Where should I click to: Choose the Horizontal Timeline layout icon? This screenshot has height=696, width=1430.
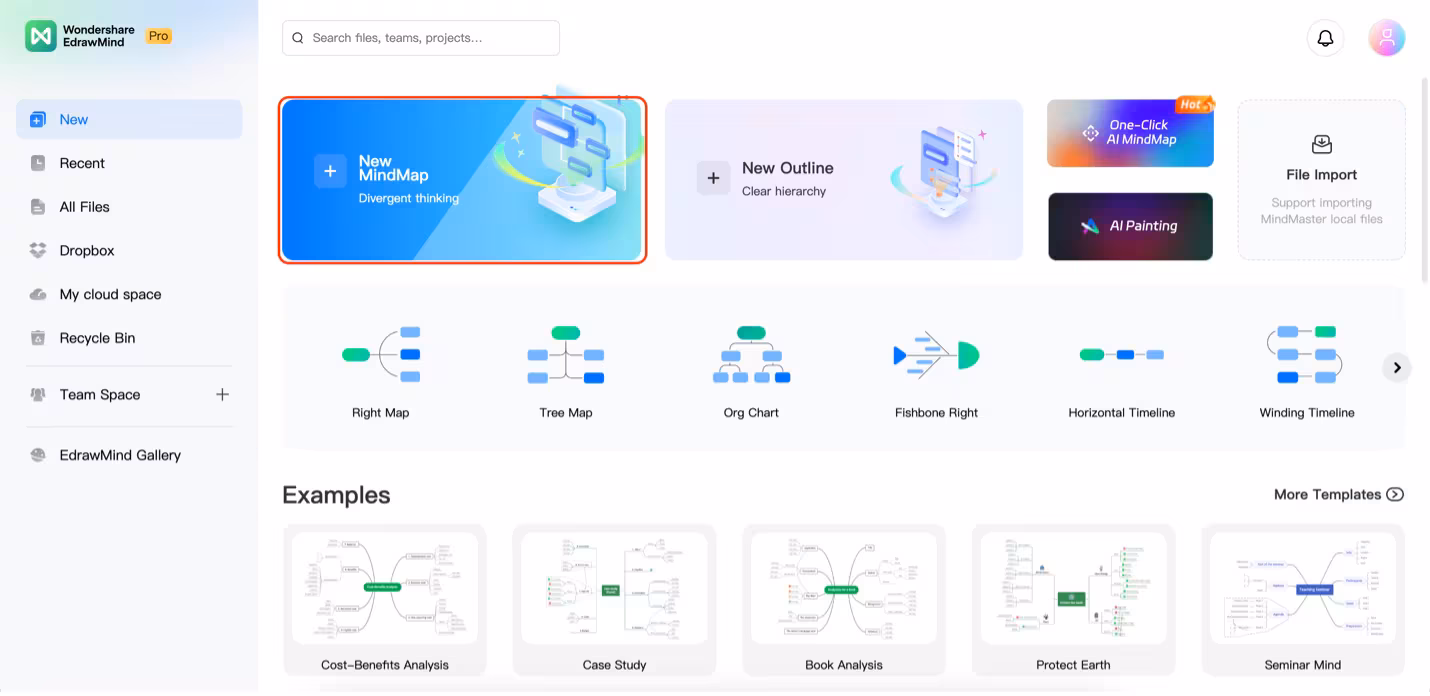[x=1122, y=354]
